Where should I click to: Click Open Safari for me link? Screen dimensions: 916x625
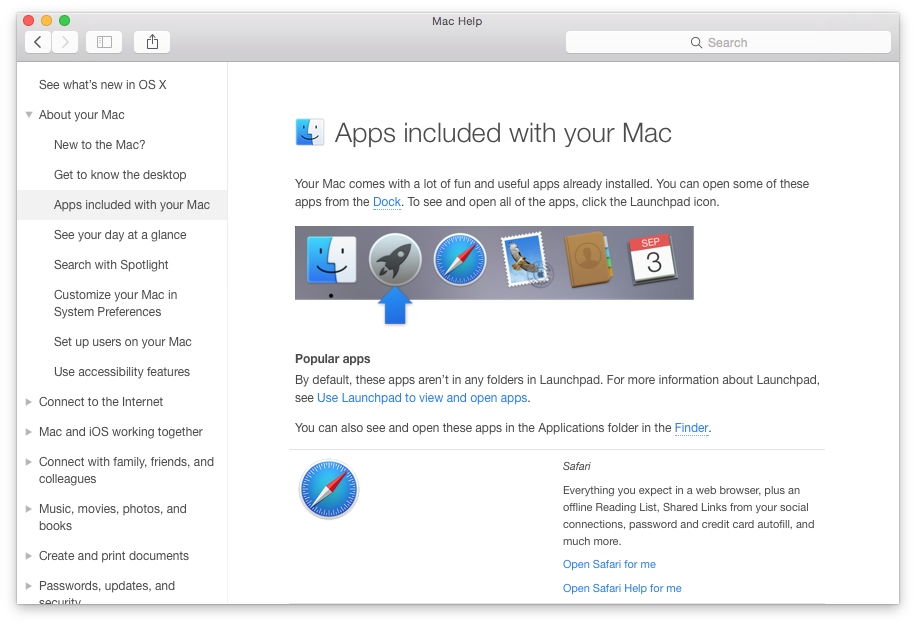[x=609, y=564]
